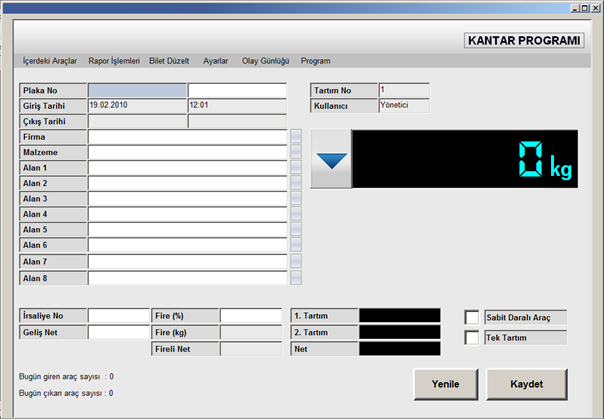This screenshot has width=604, height=419.
Task: Focus the first Plaka No field
Action: click(137, 90)
